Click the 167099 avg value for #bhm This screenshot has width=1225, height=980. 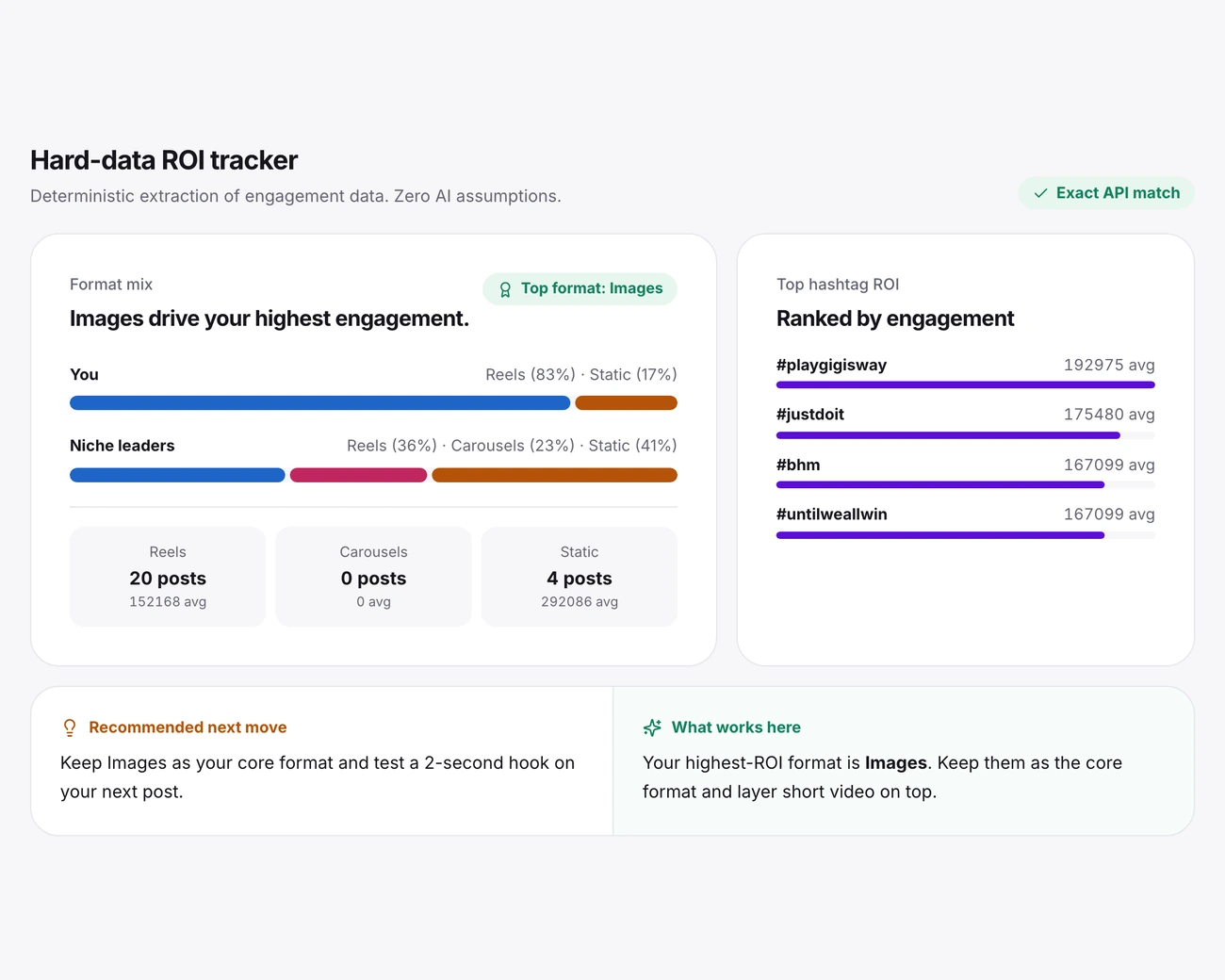click(1109, 465)
